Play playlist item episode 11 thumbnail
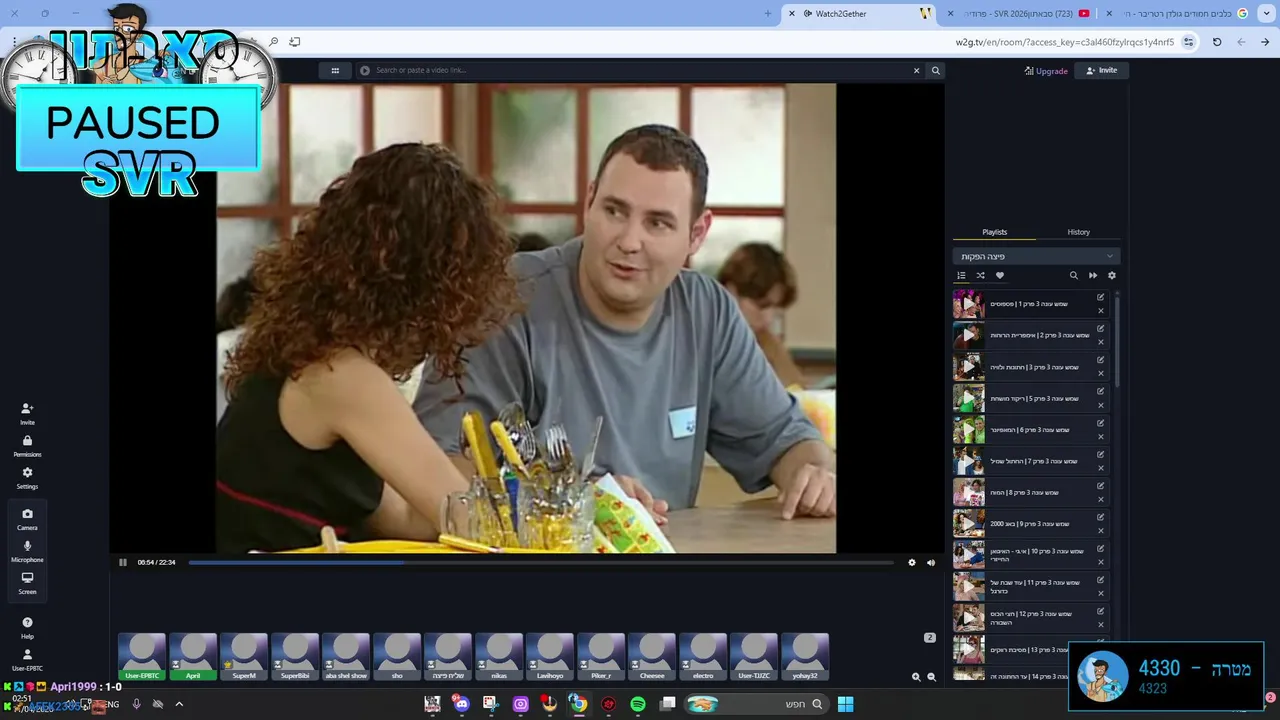Image resolution: width=1280 pixels, height=720 pixels. [x=968, y=586]
